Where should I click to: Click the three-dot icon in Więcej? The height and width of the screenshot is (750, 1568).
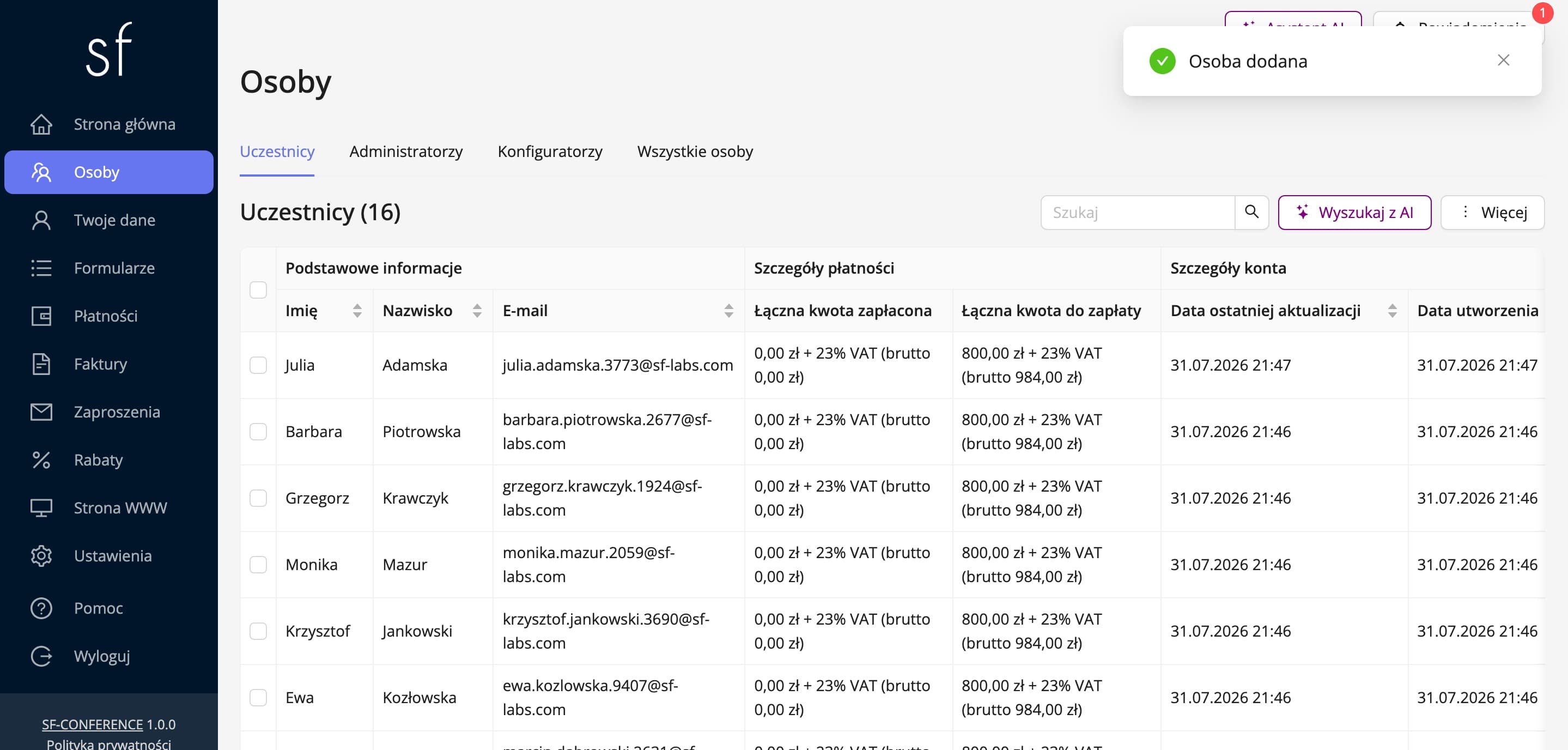[x=1465, y=212]
